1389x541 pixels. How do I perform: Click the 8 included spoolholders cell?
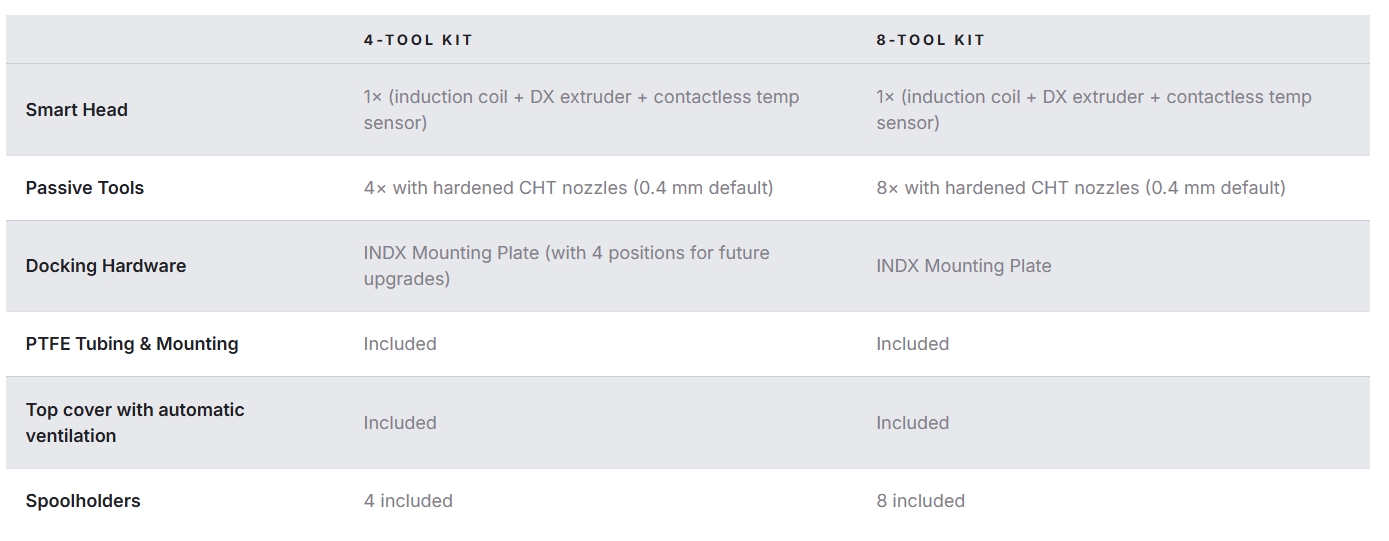coord(921,501)
